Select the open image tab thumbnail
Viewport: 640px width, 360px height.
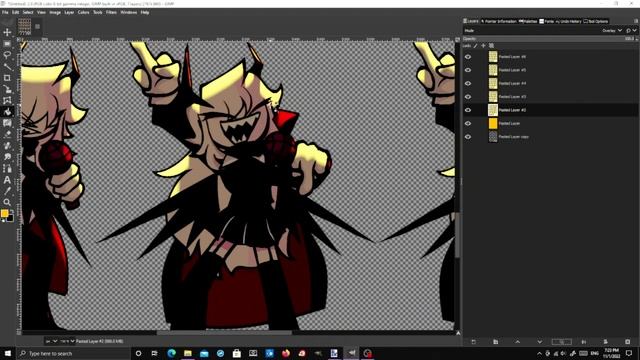coord(24,27)
